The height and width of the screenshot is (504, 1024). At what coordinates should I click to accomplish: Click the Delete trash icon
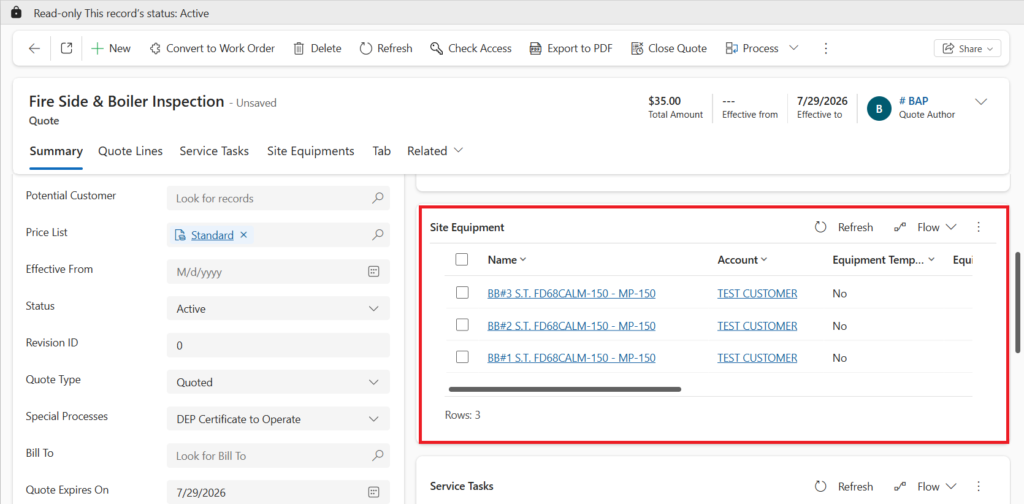coord(298,48)
